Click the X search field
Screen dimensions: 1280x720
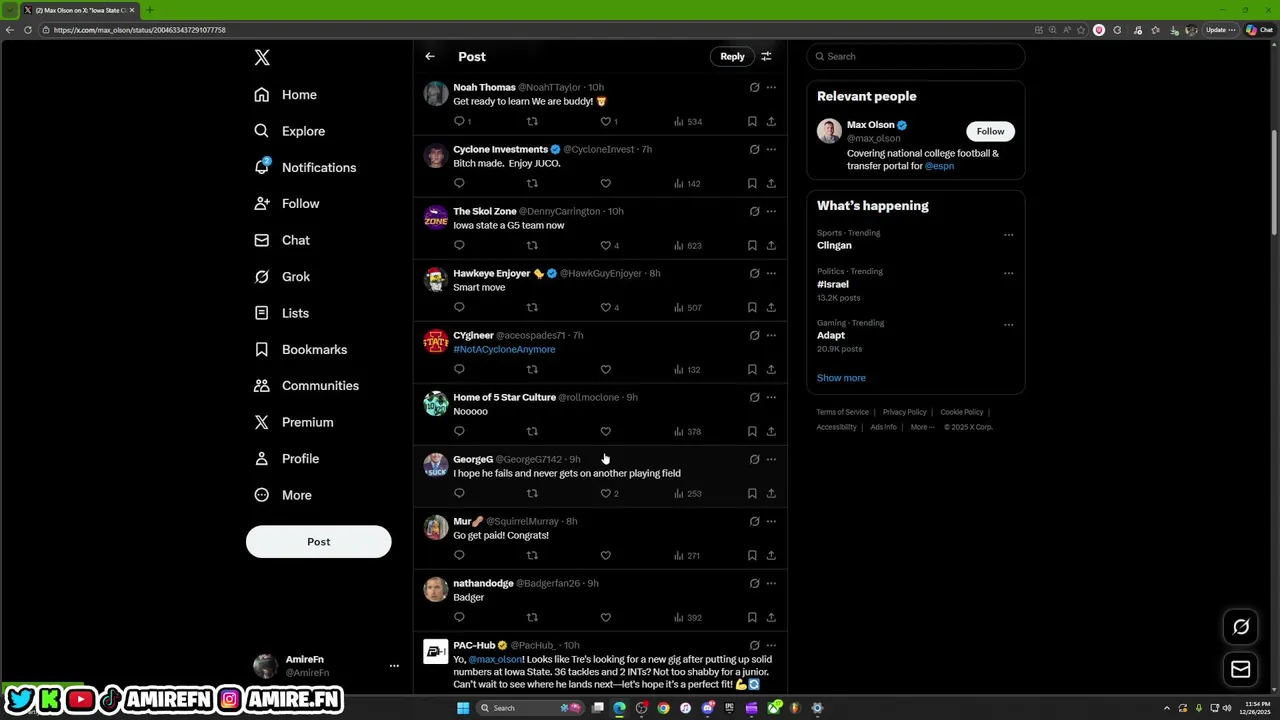(916, 57)
